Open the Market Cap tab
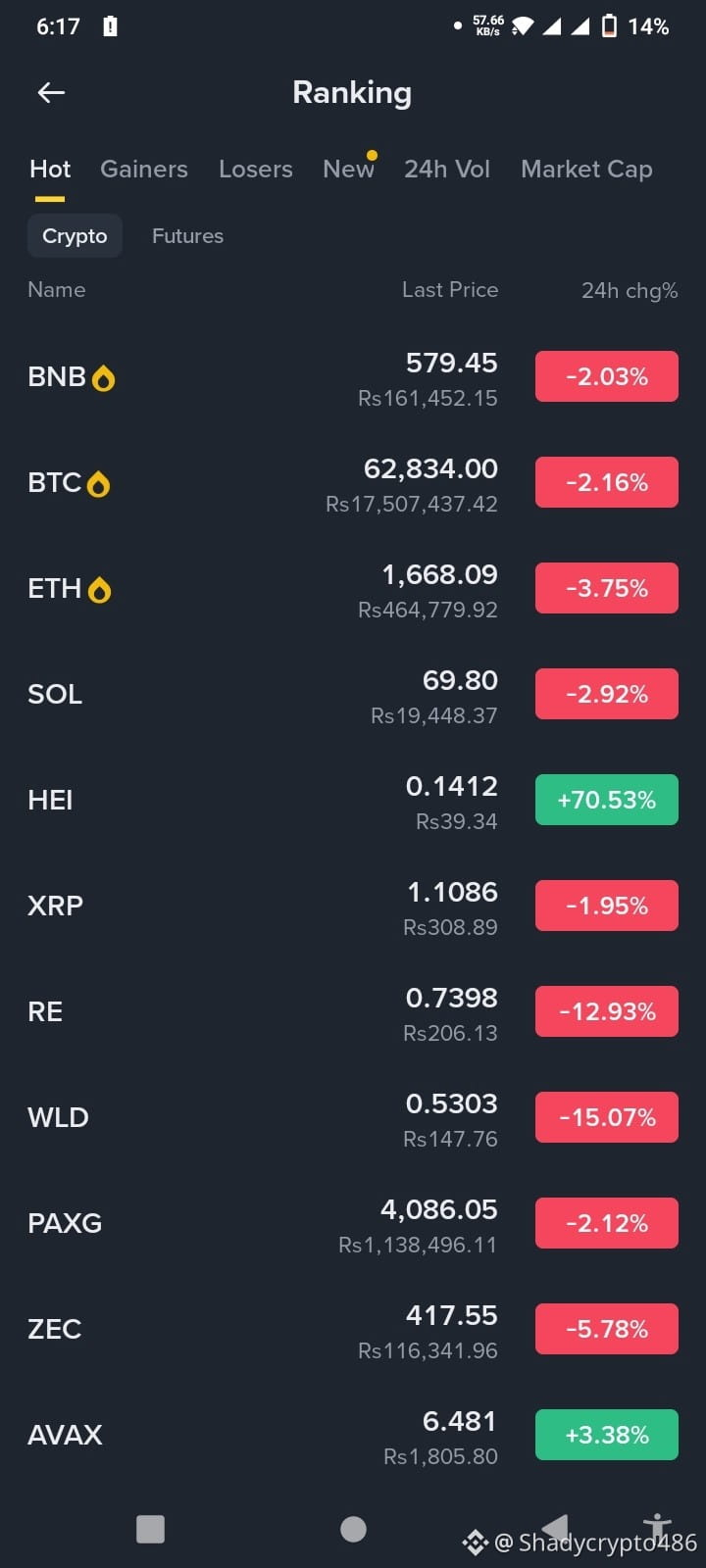The width and height of the screenshot is (706, 1568). (x=586, y=169)
